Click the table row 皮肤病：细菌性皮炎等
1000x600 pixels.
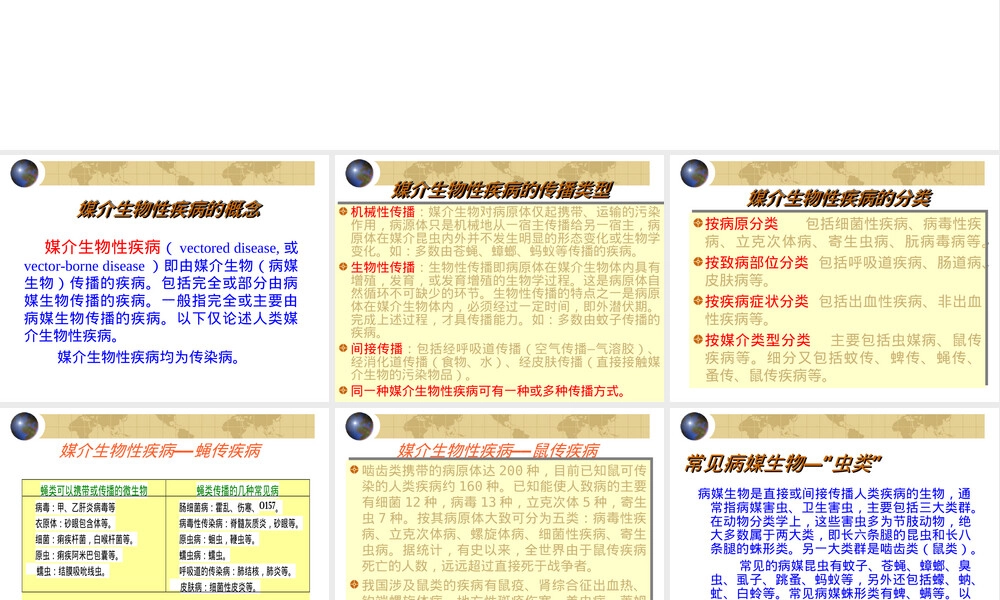(x=217, y=587)
